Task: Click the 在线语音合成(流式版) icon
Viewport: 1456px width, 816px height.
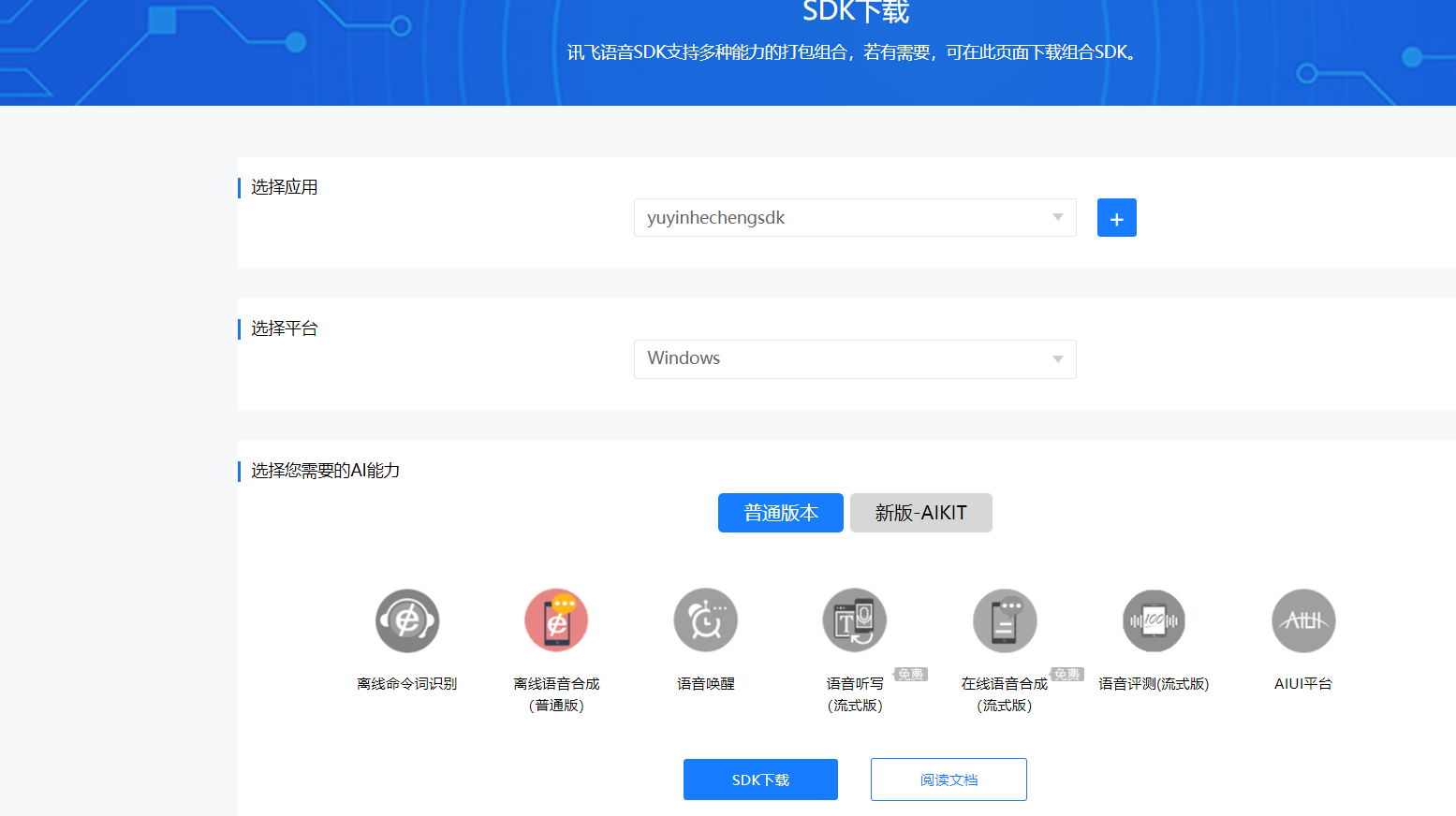Action: [x=1004, y=619]
